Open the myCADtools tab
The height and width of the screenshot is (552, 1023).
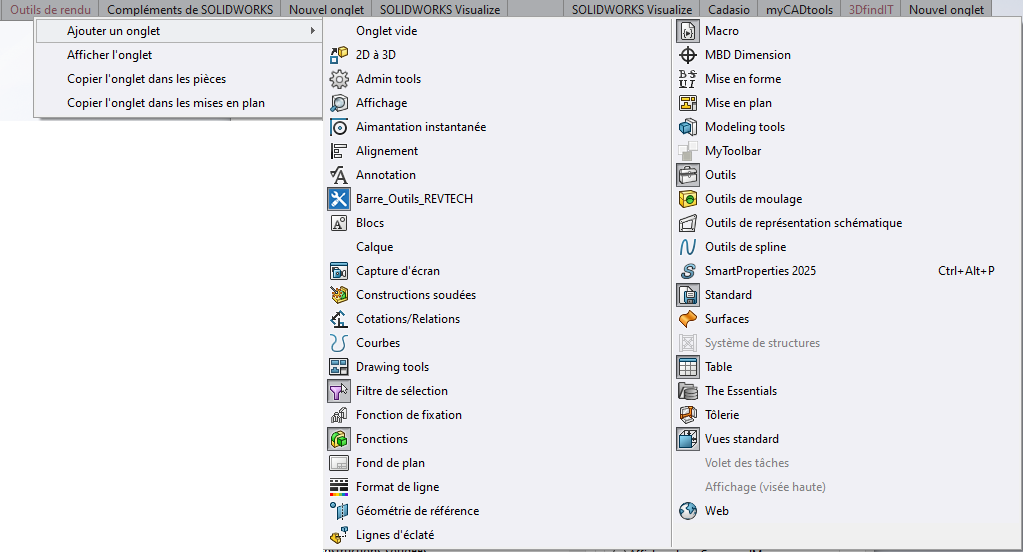coord(799,9)
